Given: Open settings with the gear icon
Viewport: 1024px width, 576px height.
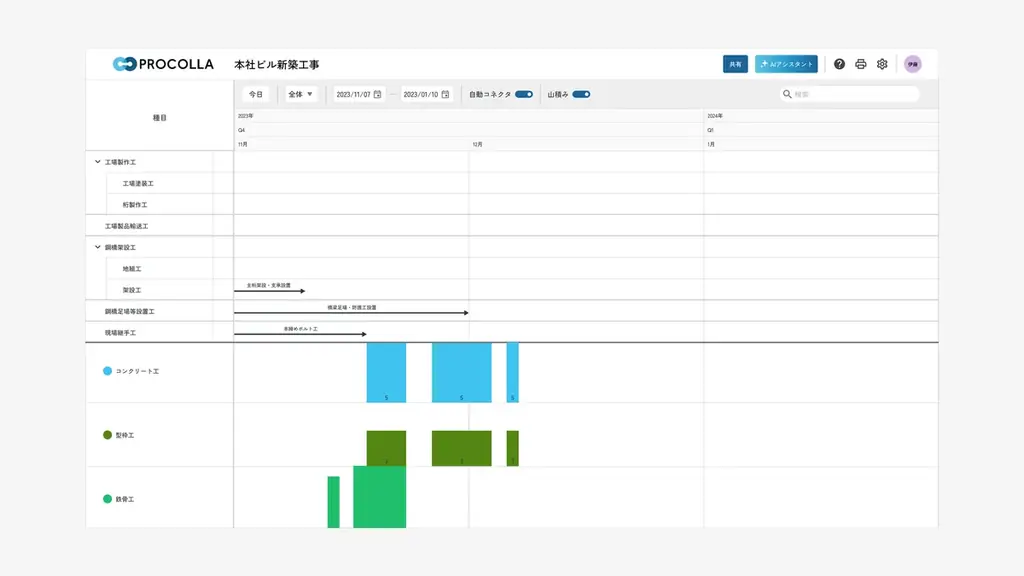Looking at the screenshot, I should (882, 64).
